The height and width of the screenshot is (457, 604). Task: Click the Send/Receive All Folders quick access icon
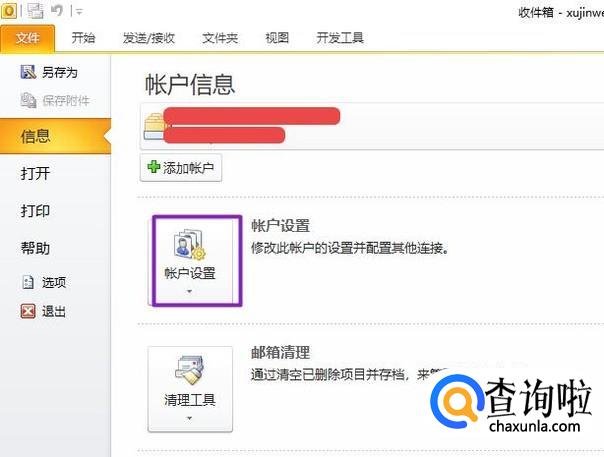coord(35,11)
